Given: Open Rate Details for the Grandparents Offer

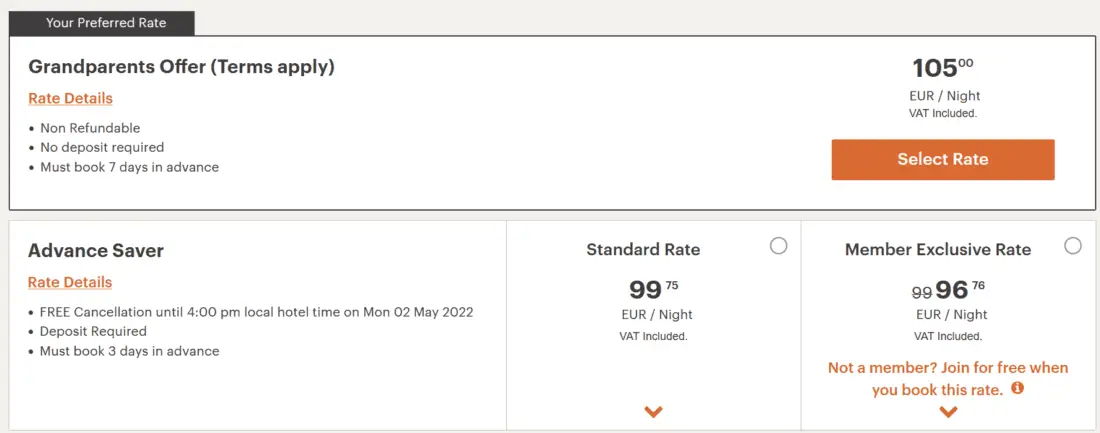Looking at the screenshot, I should (70, 98).
